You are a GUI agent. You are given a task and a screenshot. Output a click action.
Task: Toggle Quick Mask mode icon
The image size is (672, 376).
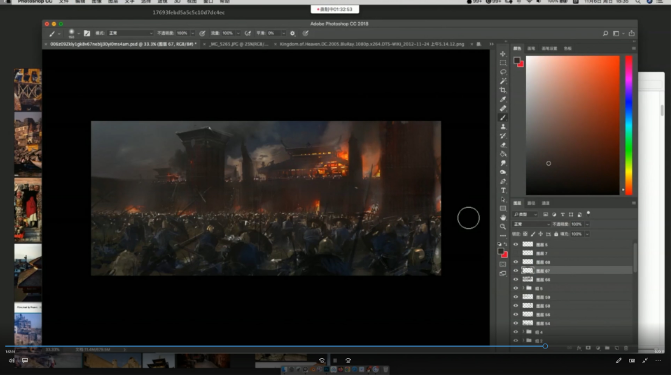click(503, 265)
